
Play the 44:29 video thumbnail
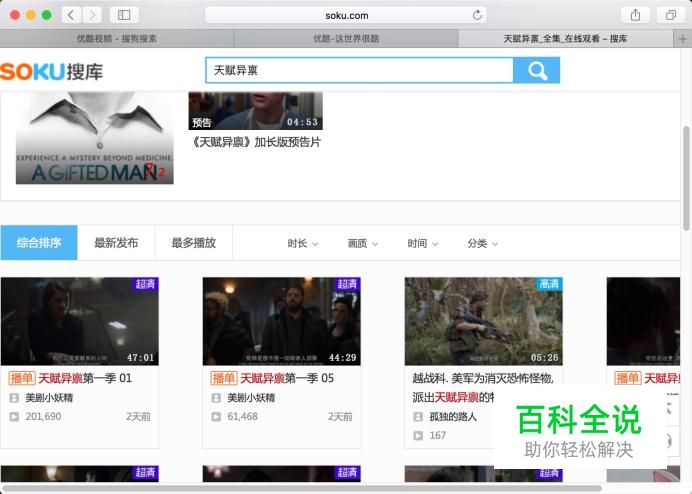[x=282, y=321]
